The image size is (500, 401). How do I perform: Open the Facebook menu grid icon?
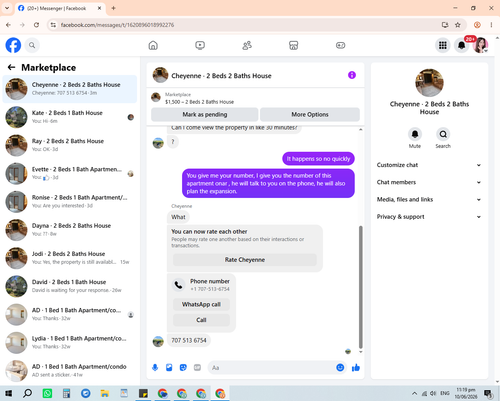(443, 45)
